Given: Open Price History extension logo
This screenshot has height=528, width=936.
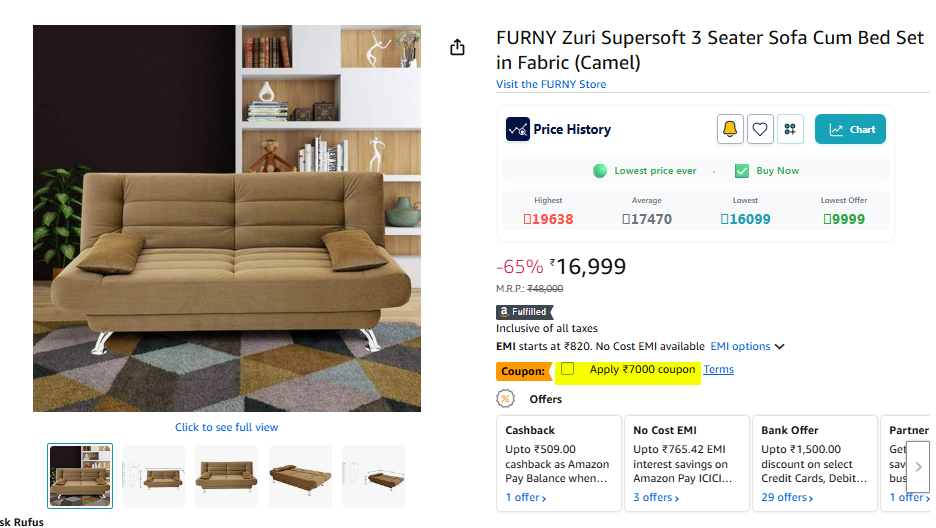Looking at the screenshot, I should click(x=518, y=129).
